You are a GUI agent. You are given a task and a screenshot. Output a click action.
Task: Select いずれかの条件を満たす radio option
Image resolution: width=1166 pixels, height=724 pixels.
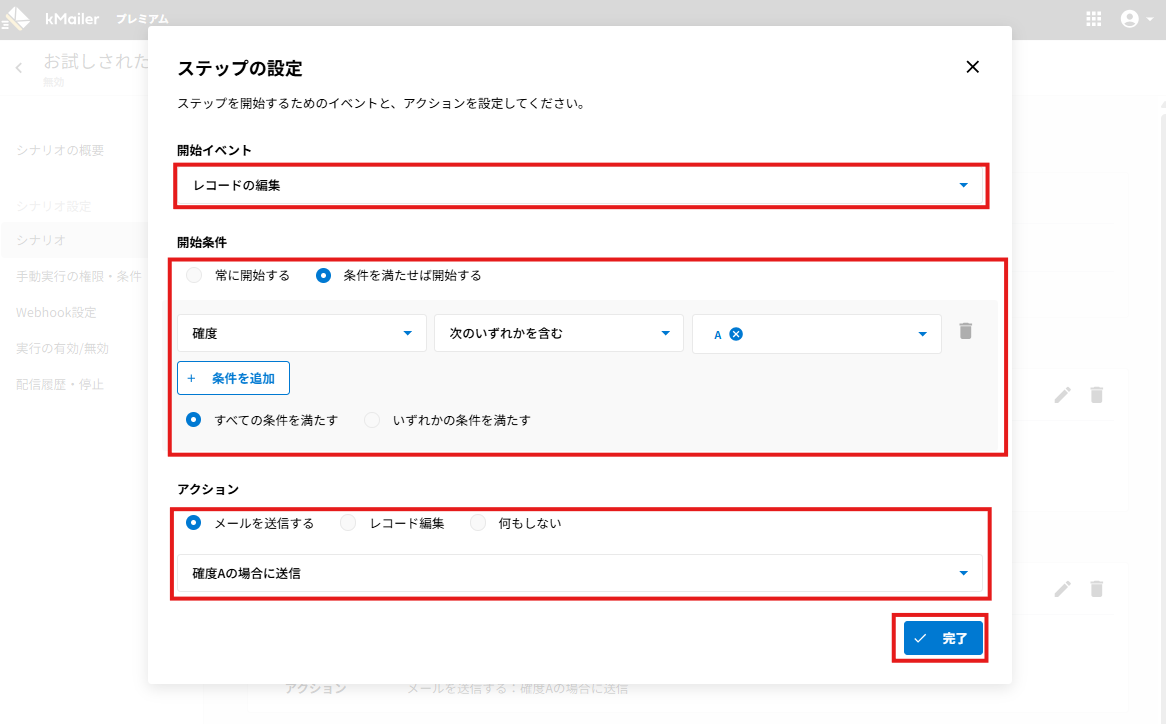pos(372,420)
